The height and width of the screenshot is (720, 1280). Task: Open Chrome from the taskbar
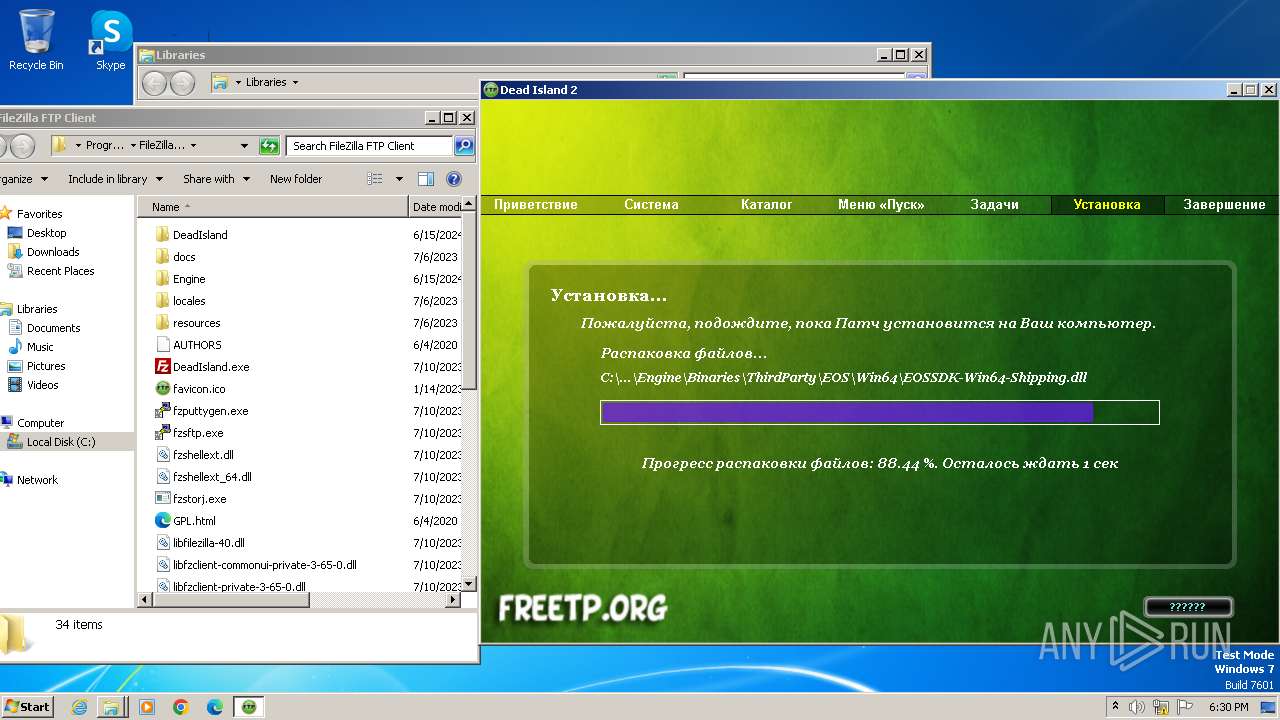[181, 707]
